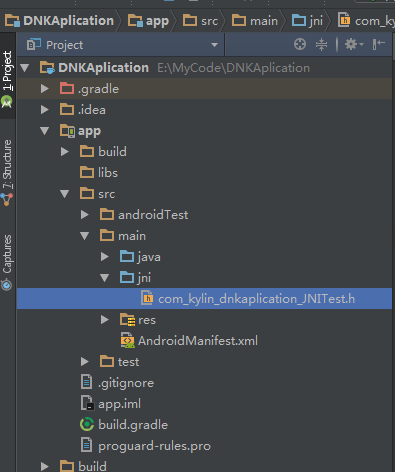Click the DNKAplication project root icon
This screenshot has height=472, width=395.
point(47,67)
